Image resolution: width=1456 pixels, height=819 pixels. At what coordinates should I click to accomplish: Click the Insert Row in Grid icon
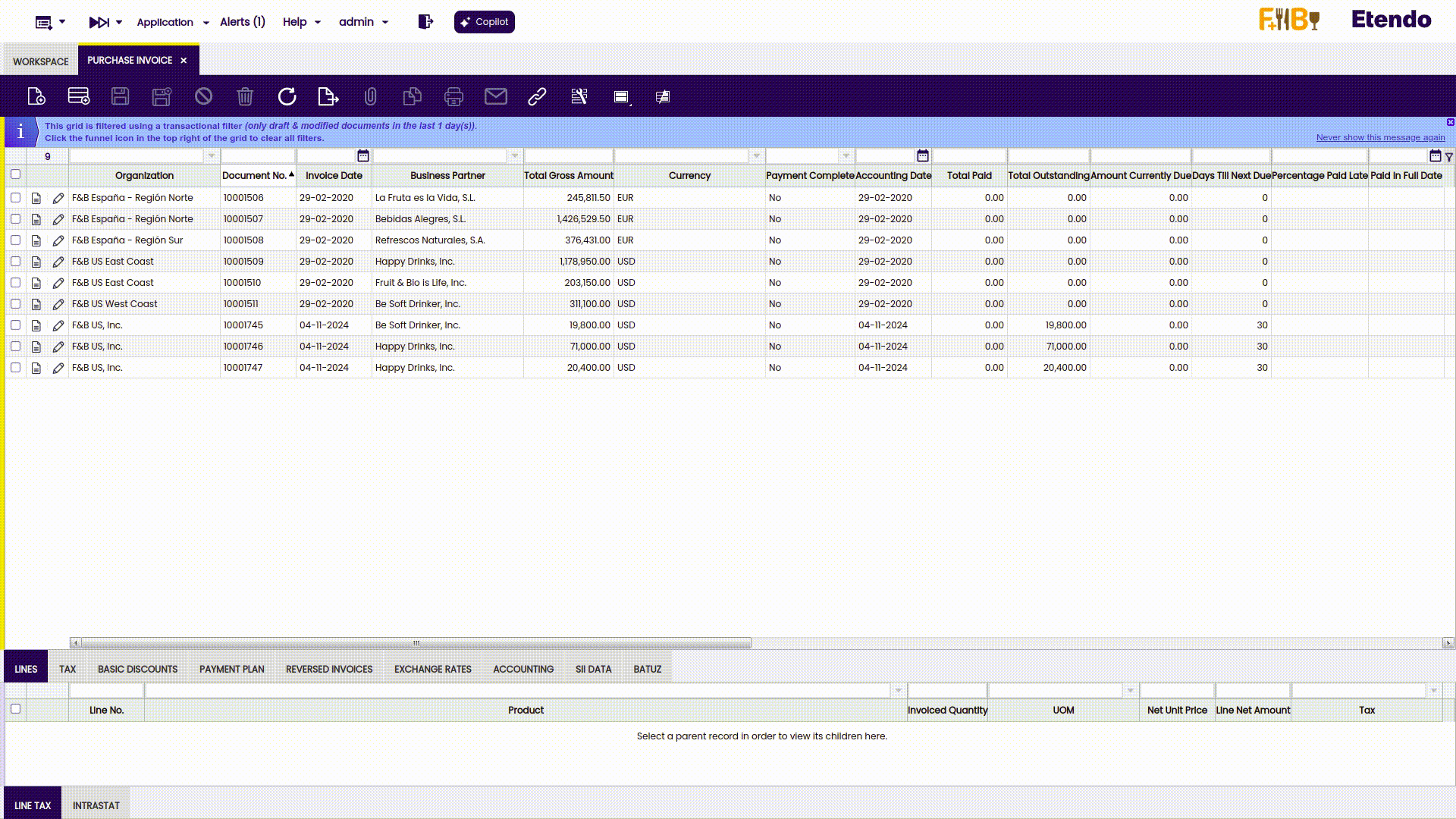point(79,96)
